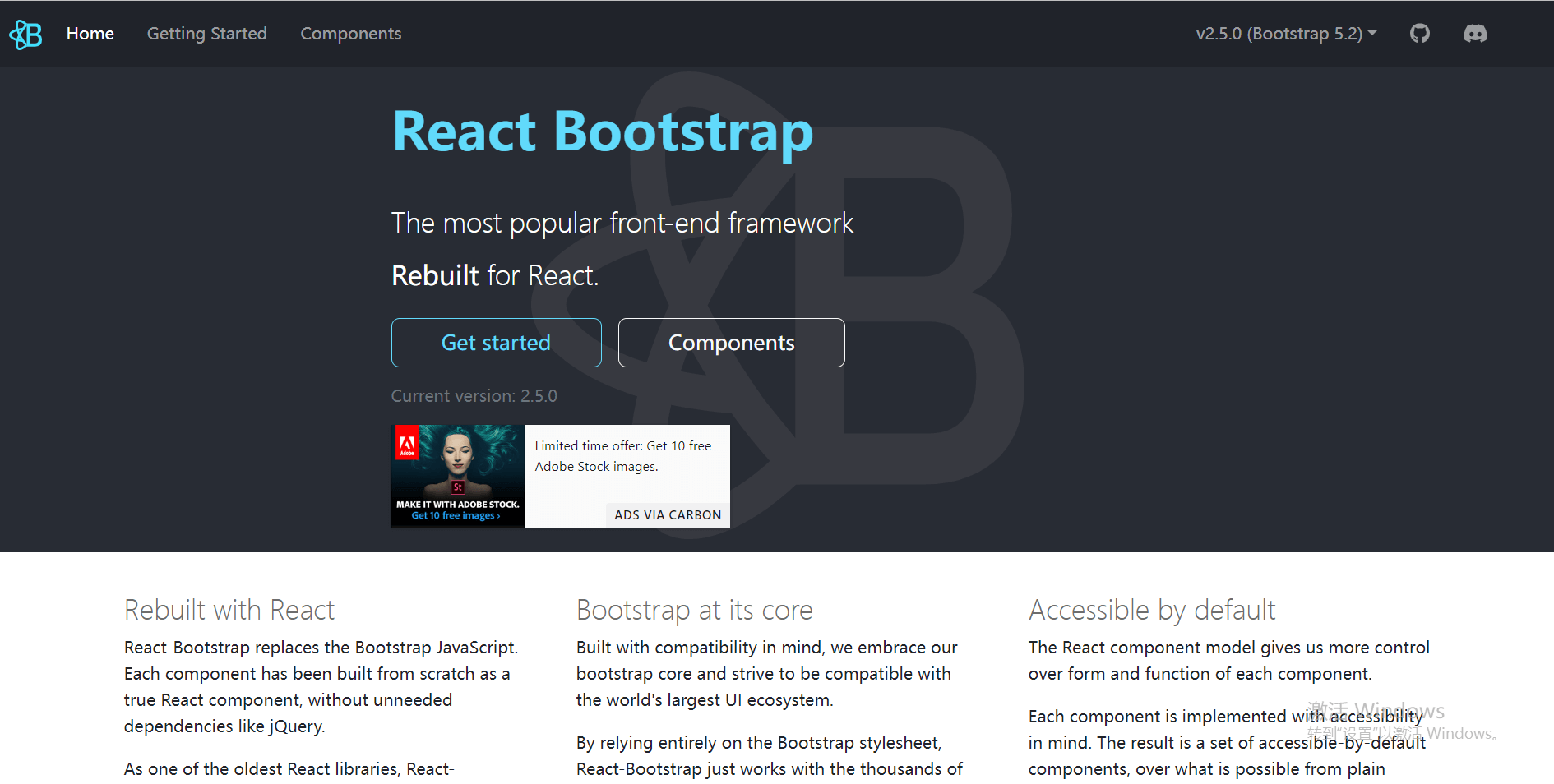
Task: Click the 'ADS VIA CARBON' link
Action: coord(667,514)
